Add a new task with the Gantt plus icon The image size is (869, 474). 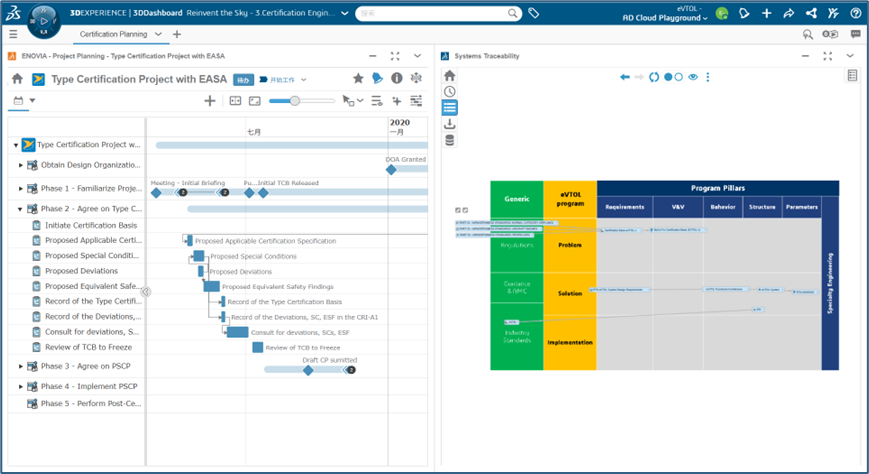(209, 101)
